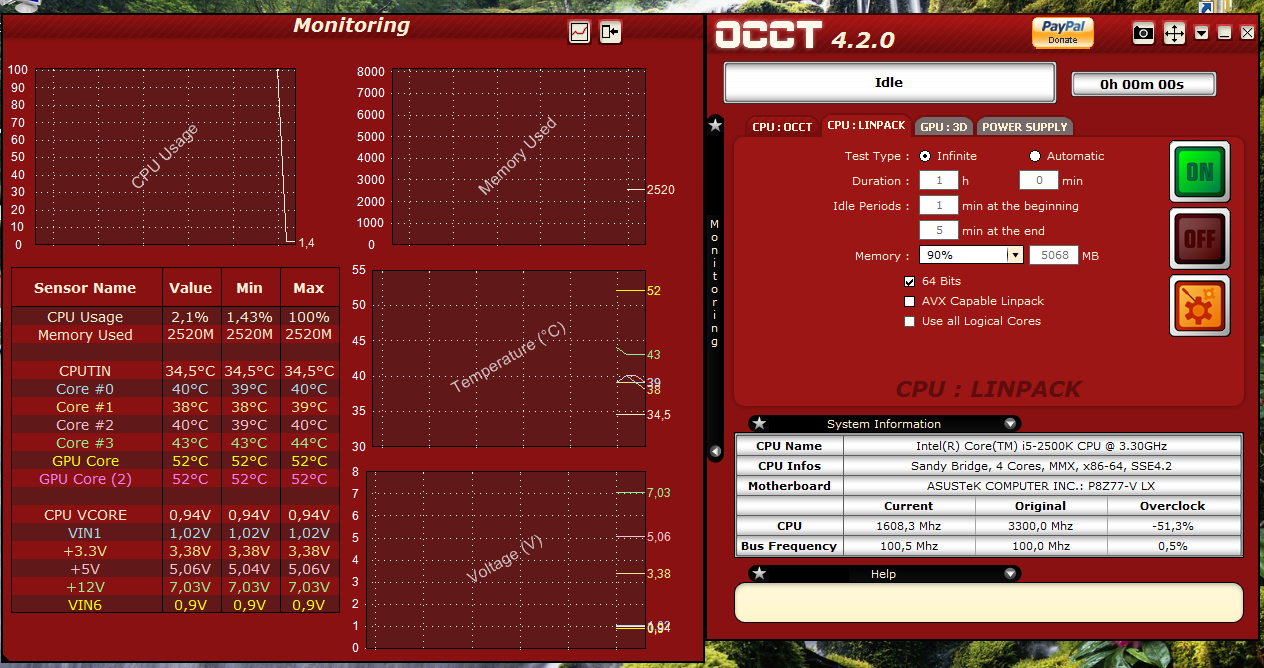Collapse Monitoring with the left arrow circle
This screenshot has width=1264, height=668.
coord(715,452)
